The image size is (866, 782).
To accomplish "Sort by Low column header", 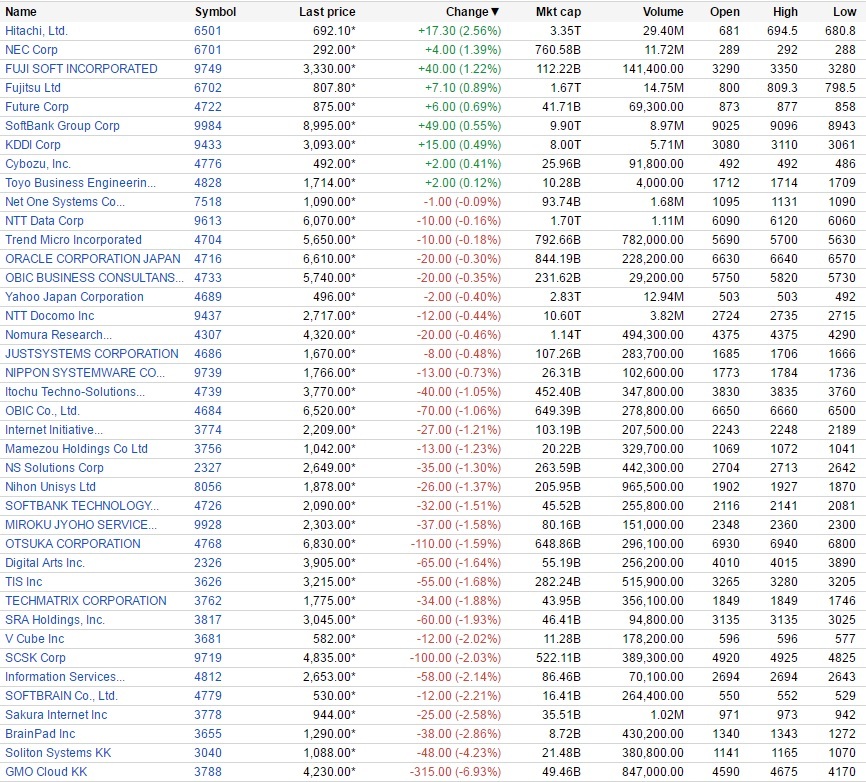I will (844, 12).
